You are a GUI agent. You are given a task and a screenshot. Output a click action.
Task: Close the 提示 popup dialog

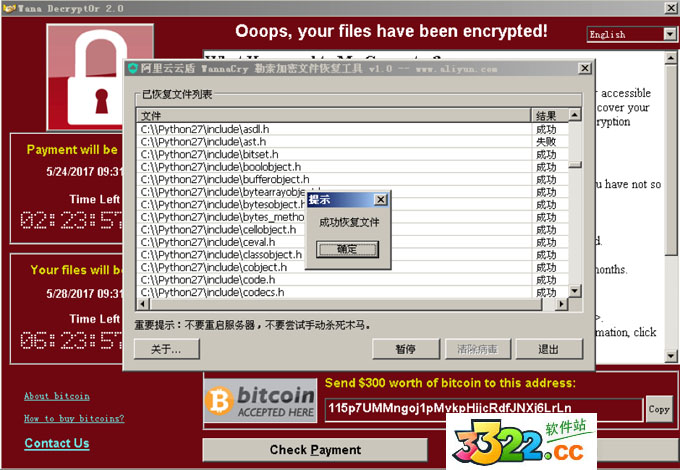pyautogui.click(x=380, y=199)
